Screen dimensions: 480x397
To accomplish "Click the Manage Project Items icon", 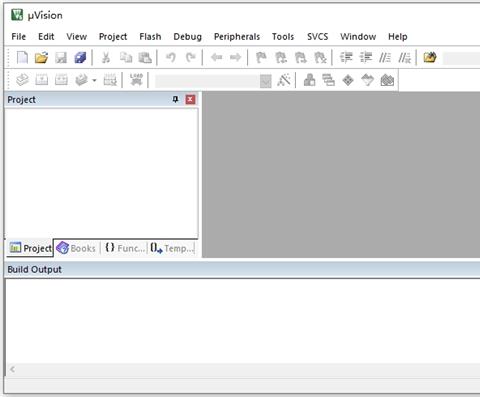I will (309, 80).
